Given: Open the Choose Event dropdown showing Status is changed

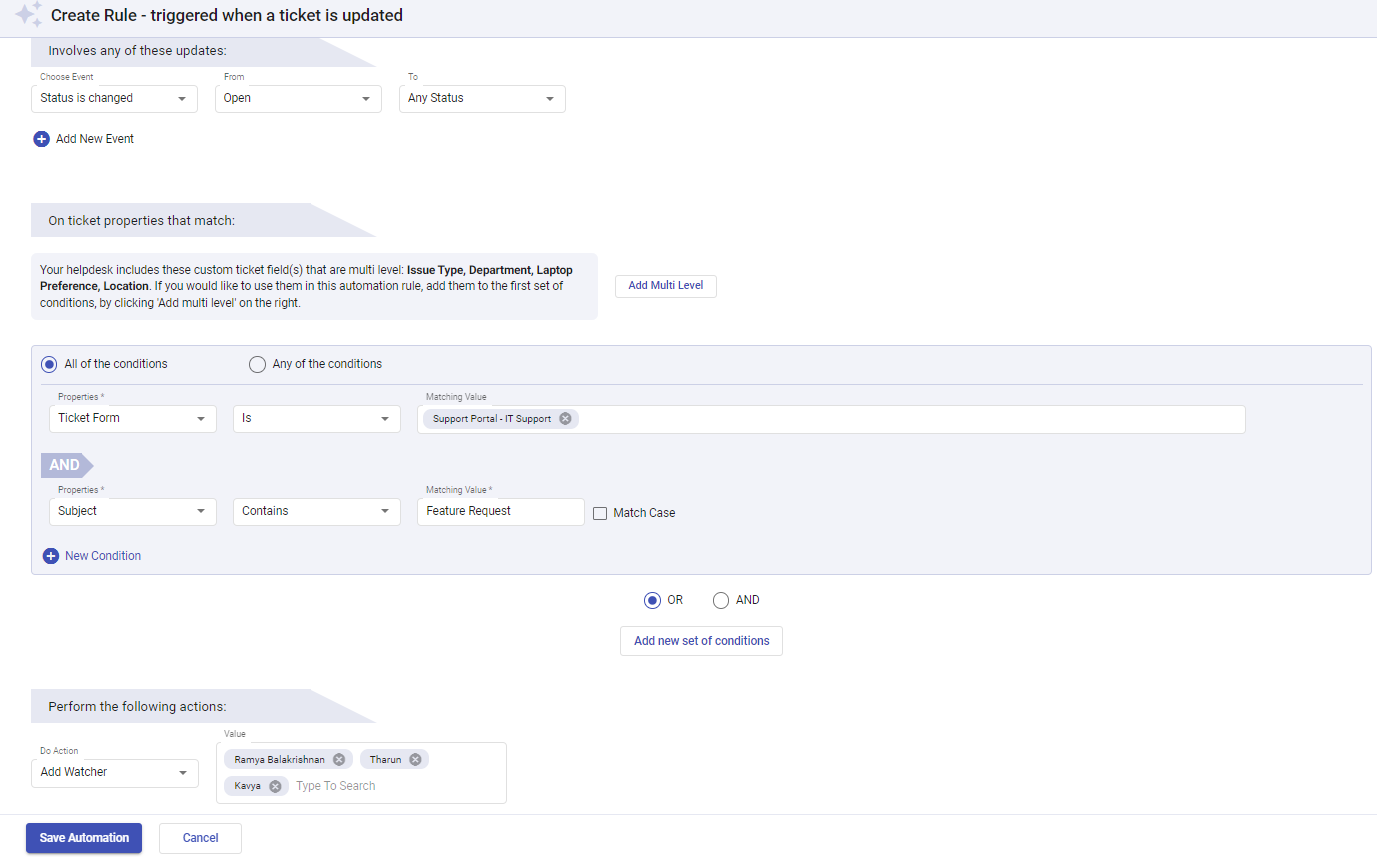Looking at the screenshot, I should pos(114,98).
